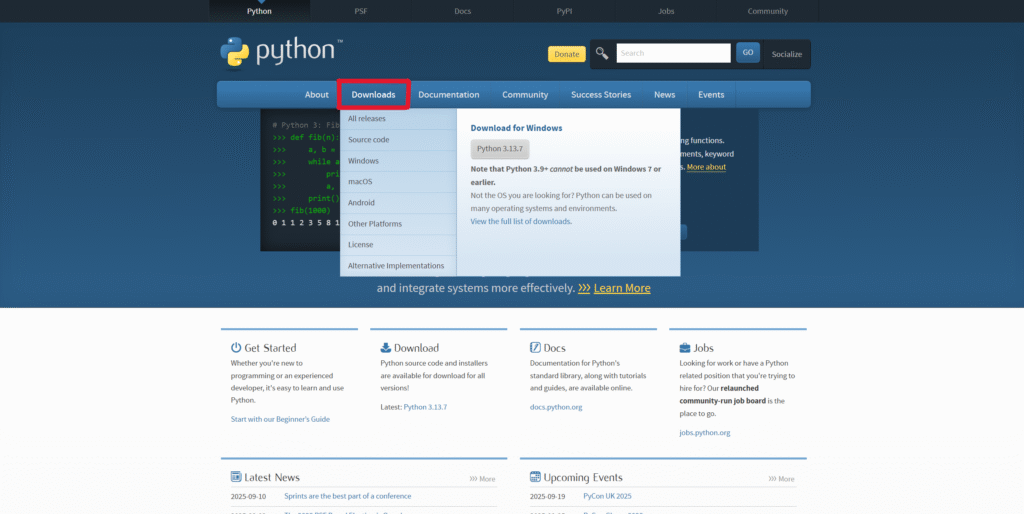This screenshot has height=514, width=1024.
Task: Select All releases menu entry
Action: (366, 119)
